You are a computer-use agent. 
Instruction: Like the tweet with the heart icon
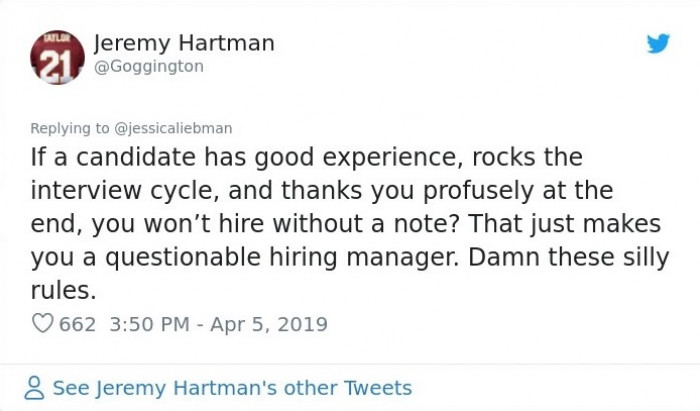(x=43, y=324)
